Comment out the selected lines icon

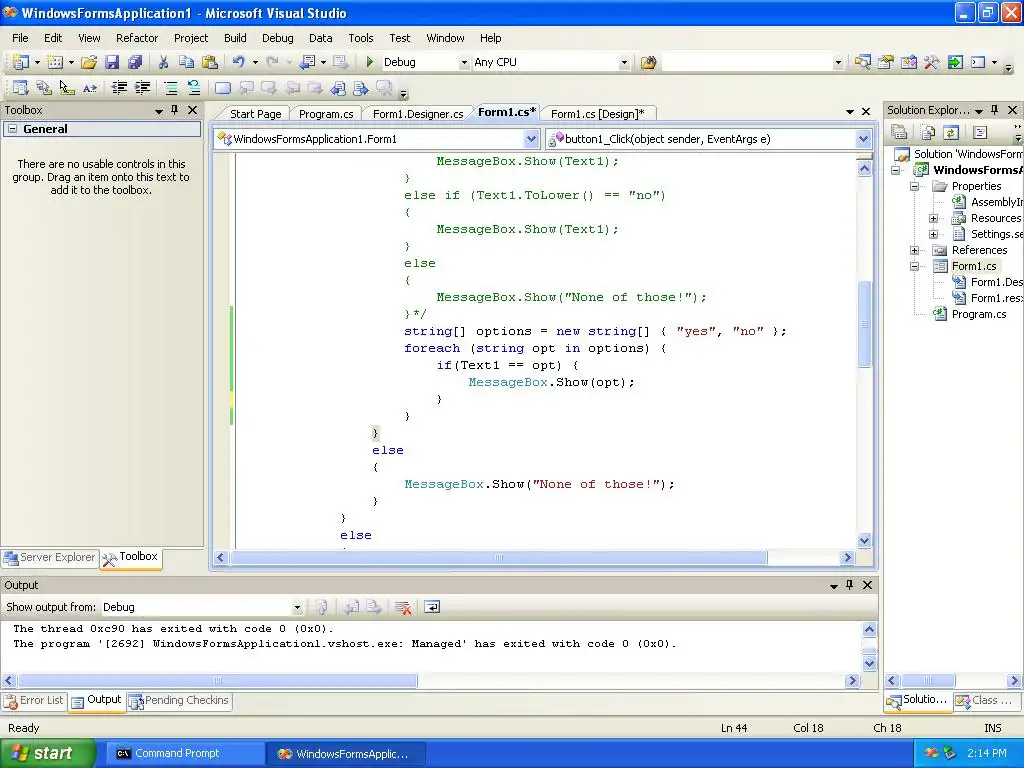(170, 88)
